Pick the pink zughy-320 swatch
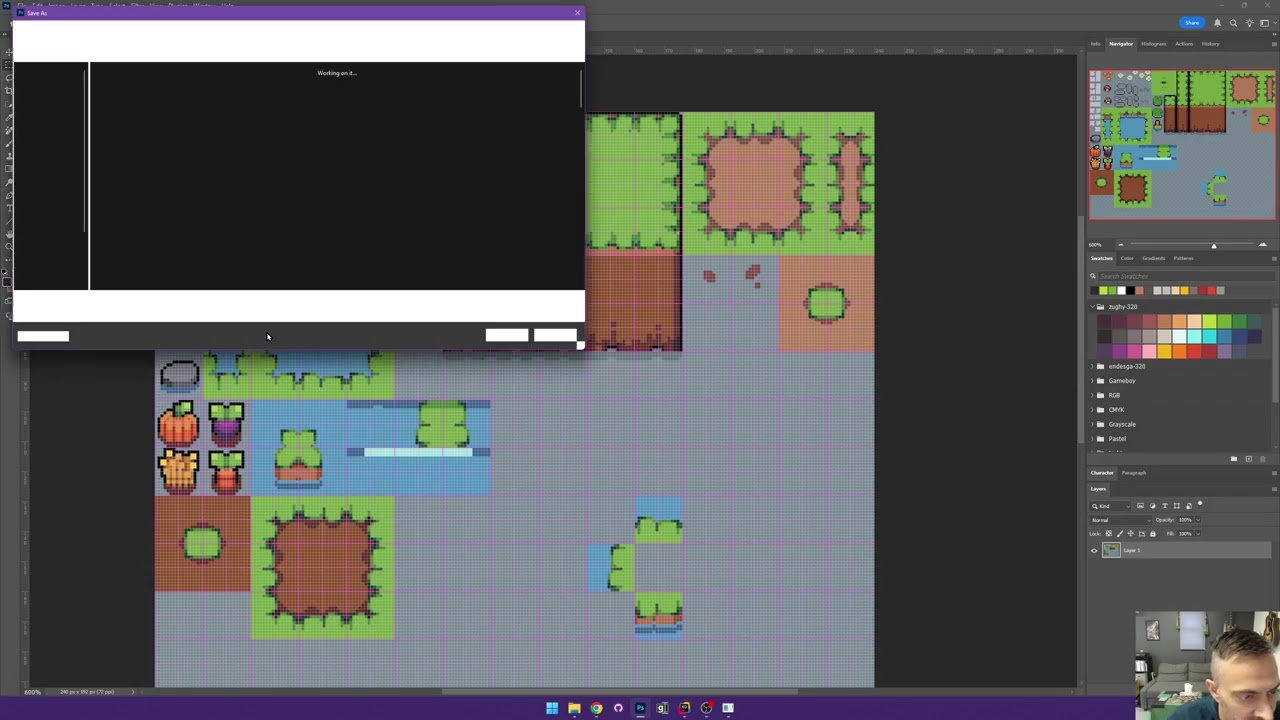The width and height of the screenshot is (1280, 720). point(1149,351)
